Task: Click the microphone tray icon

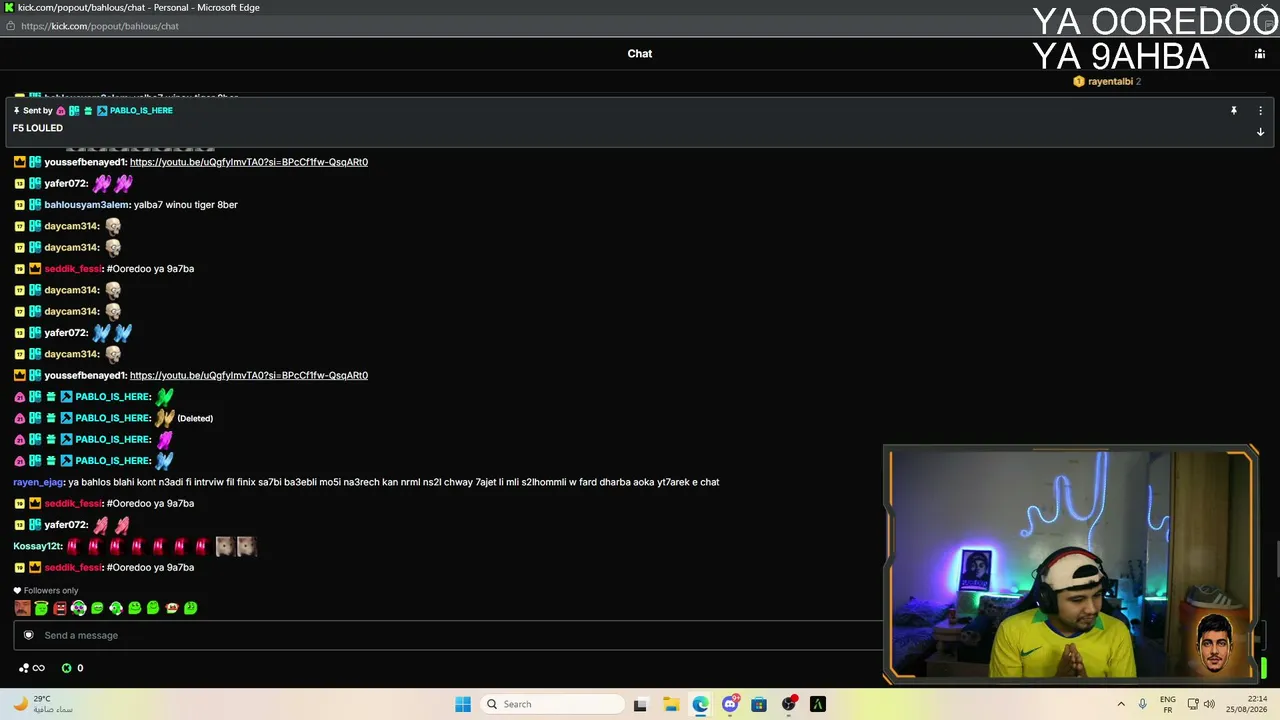Action: click(1143, 704)
